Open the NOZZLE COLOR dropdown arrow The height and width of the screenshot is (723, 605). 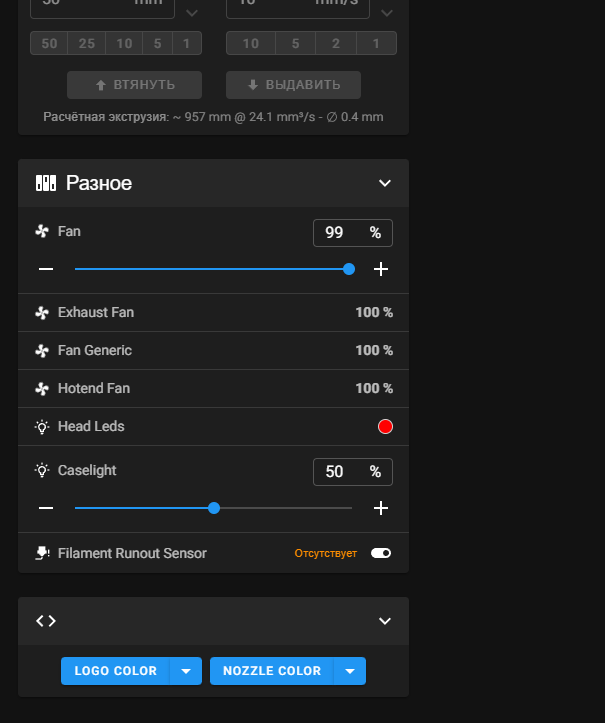[350, 671]
